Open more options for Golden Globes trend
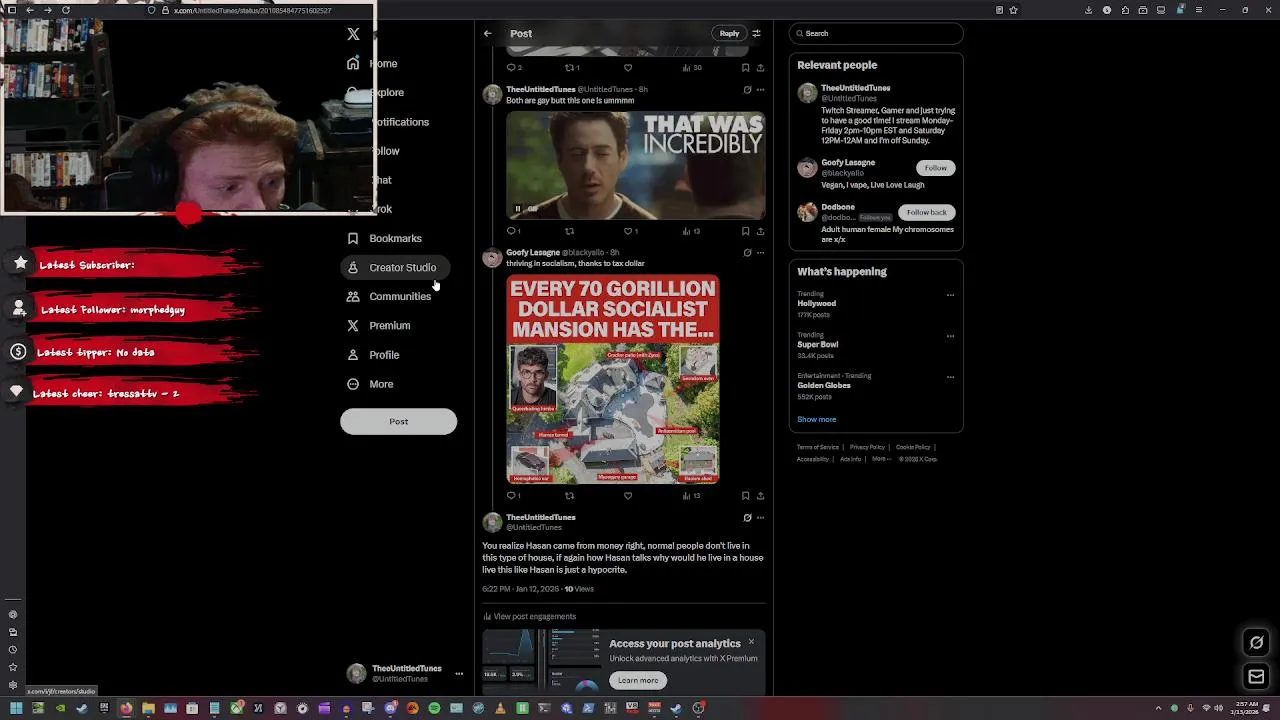Image resolution: width=1280 pixels, height=720 pixels. [x=950, y=377]
